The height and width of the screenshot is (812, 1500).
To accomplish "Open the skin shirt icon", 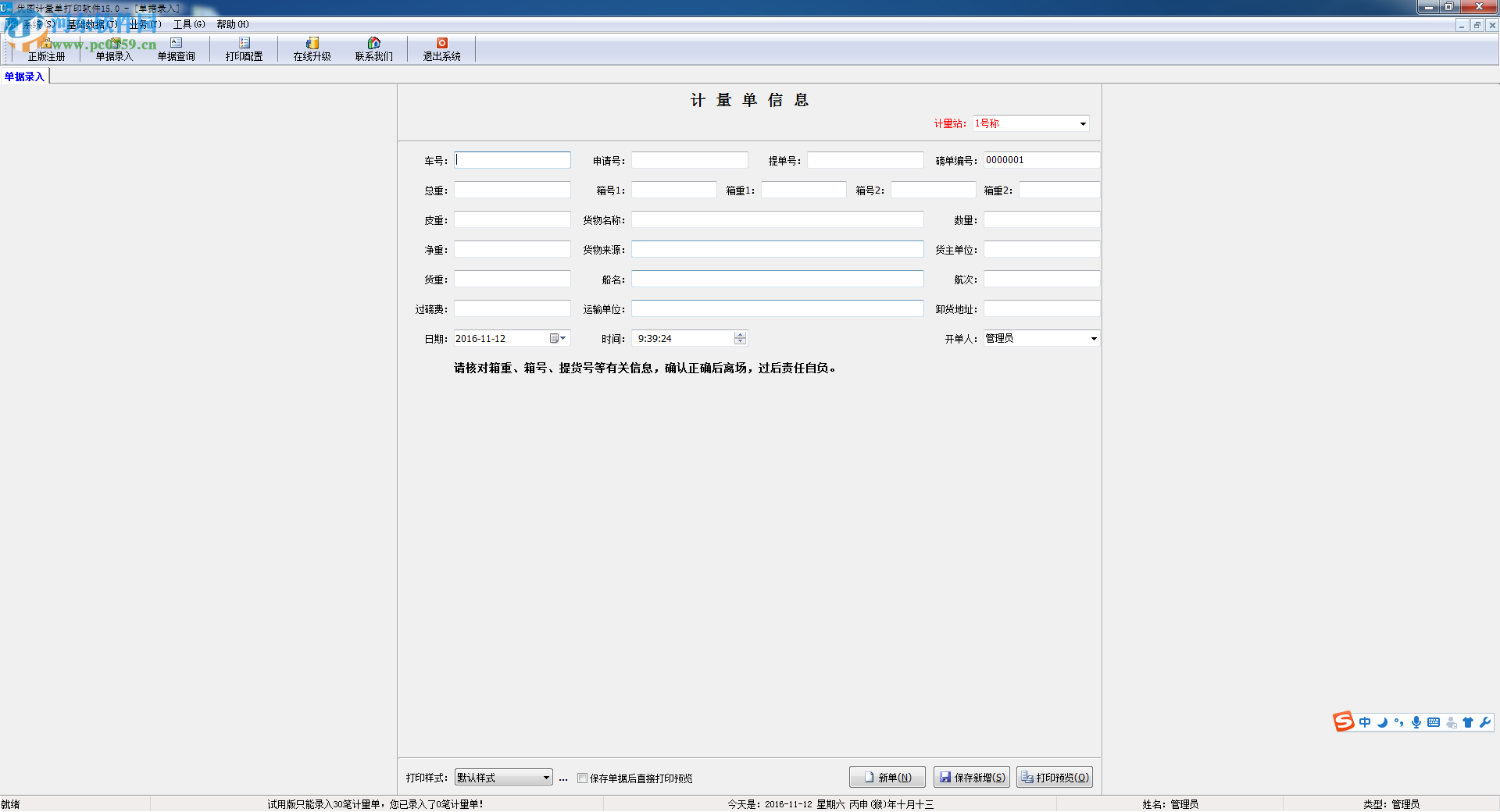I will 1468,722.
